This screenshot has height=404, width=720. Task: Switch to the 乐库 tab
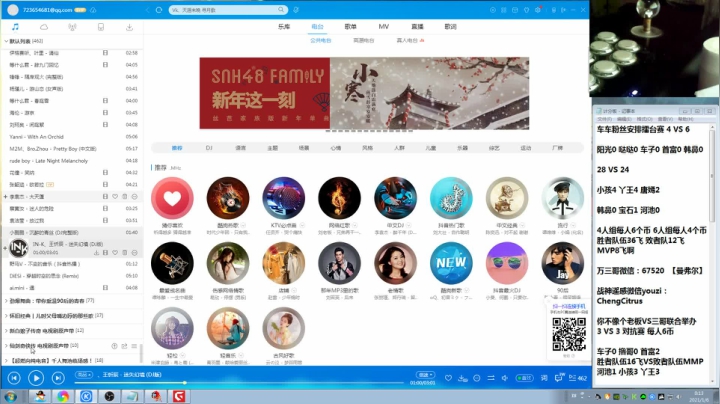tap(284, 27)
